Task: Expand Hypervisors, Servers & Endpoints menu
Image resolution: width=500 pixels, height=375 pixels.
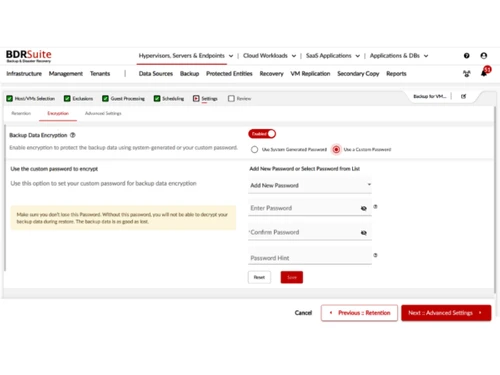Action: pyautogui.click(x=186, y=56)
